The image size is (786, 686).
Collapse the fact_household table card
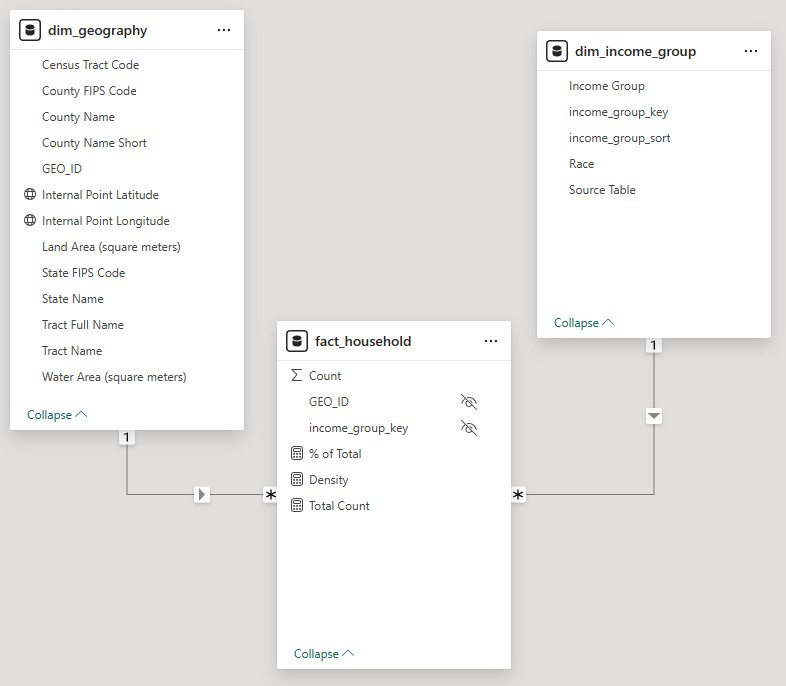click(324, 654)
